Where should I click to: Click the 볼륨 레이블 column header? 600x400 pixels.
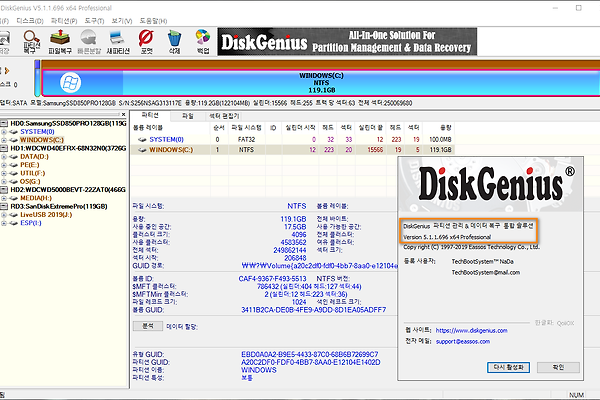(148, 128)
